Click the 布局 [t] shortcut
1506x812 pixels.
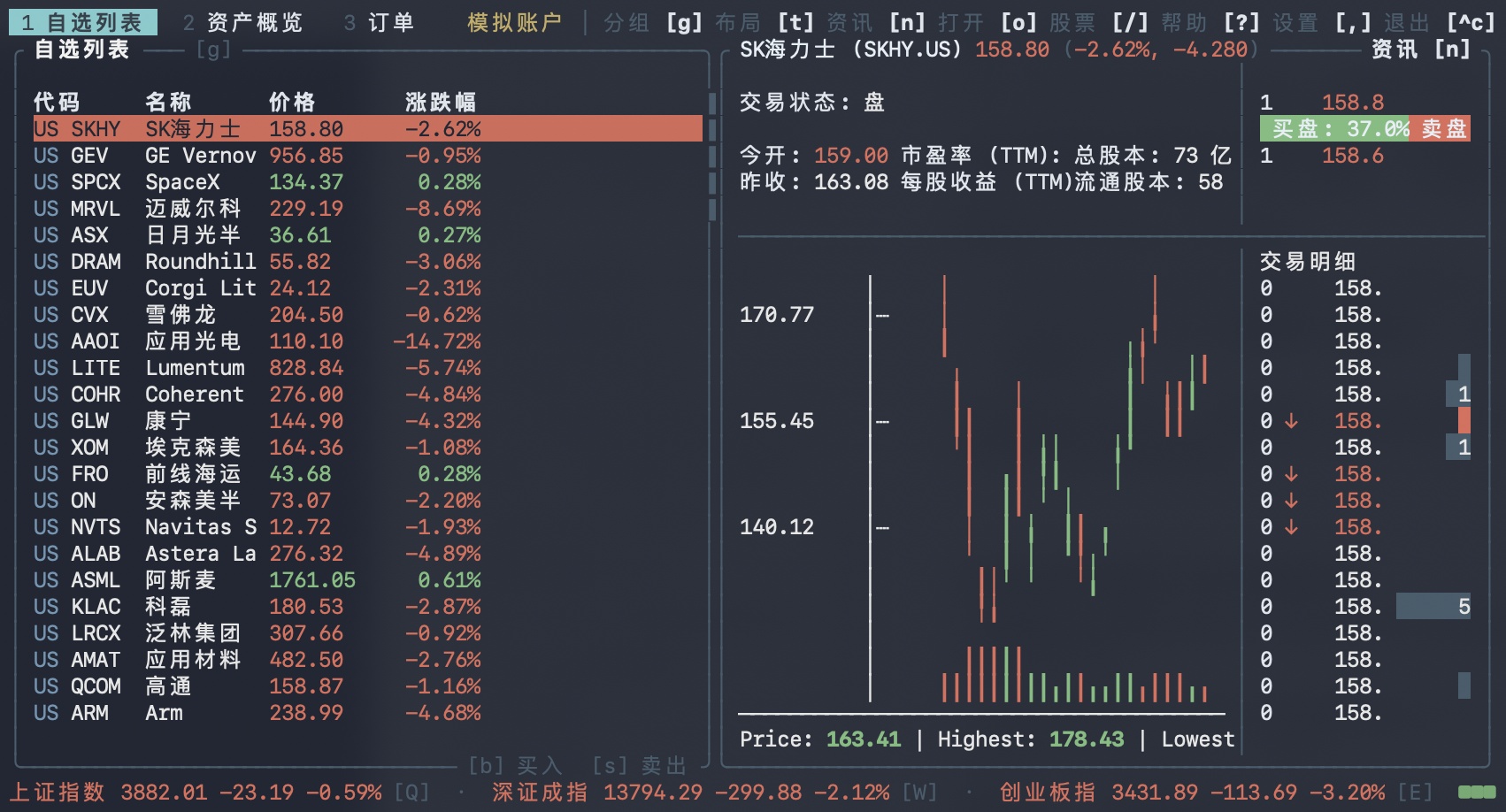(765, 22)
